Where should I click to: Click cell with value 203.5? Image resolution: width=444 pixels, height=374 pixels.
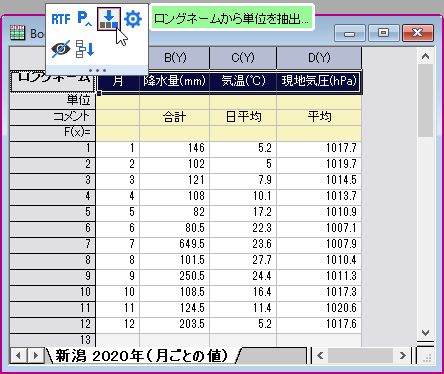pos(174,324)
